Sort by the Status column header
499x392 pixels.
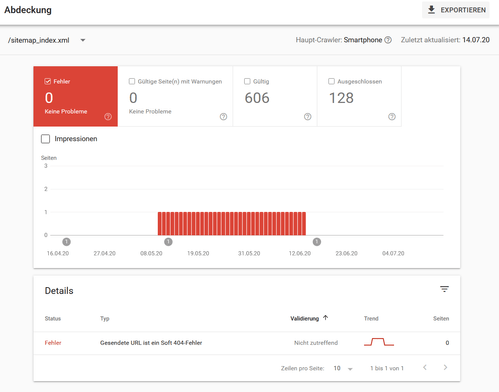pyautogui.click(x=53, y=319)
